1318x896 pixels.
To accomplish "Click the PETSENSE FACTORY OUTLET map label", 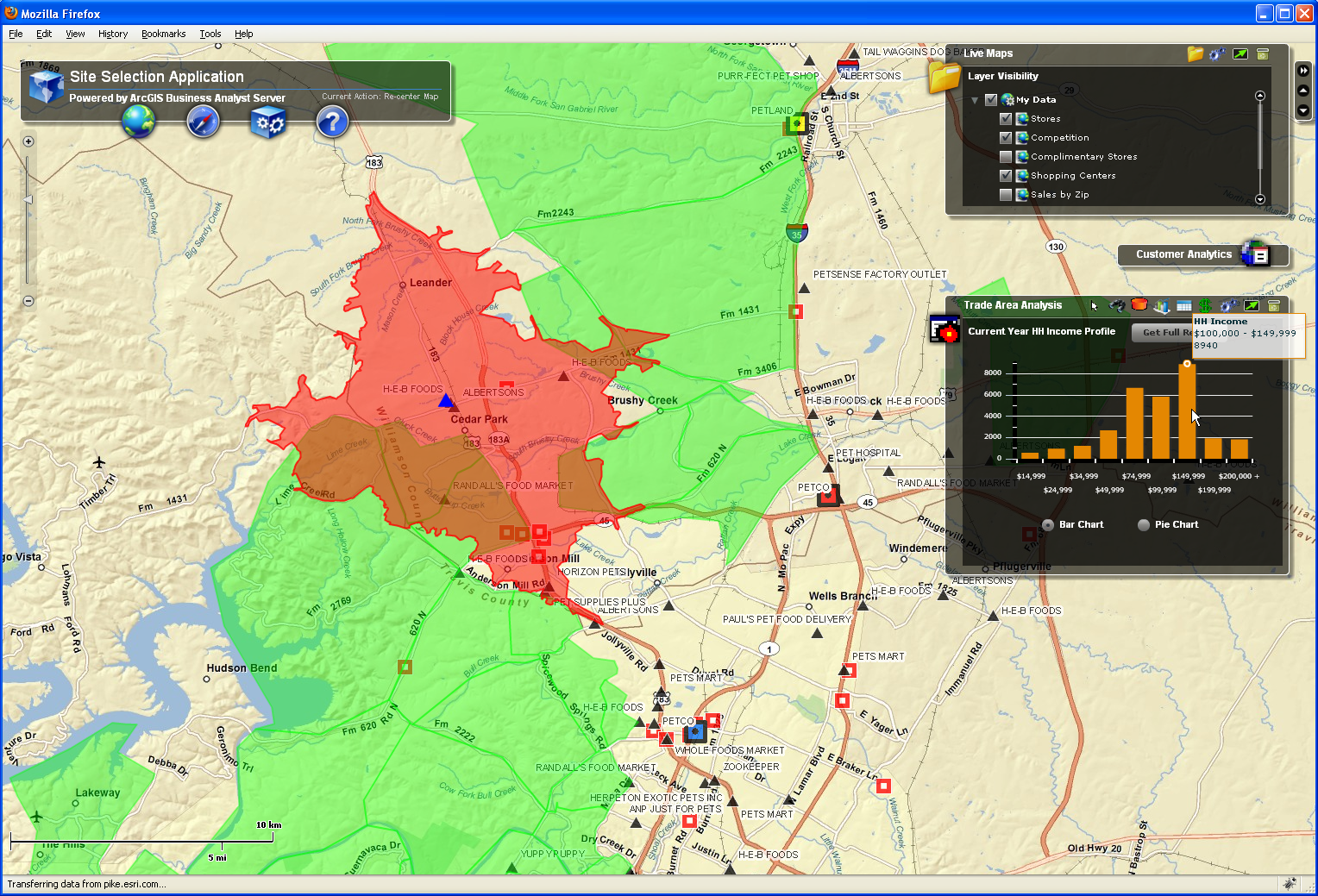I will click(x=880, y=274).
